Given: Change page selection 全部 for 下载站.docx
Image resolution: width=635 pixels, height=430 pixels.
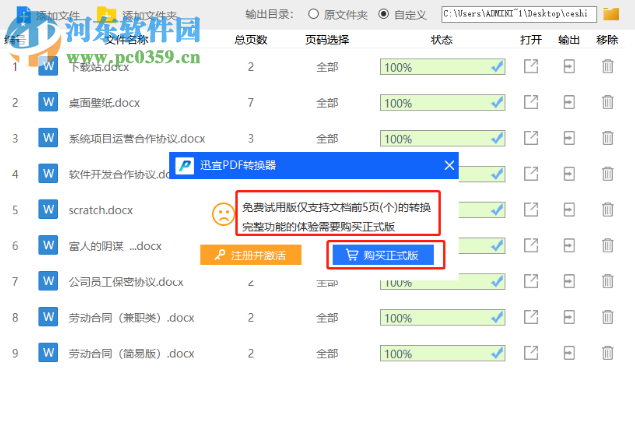Looking at the screenshot, I should [327, 67].
